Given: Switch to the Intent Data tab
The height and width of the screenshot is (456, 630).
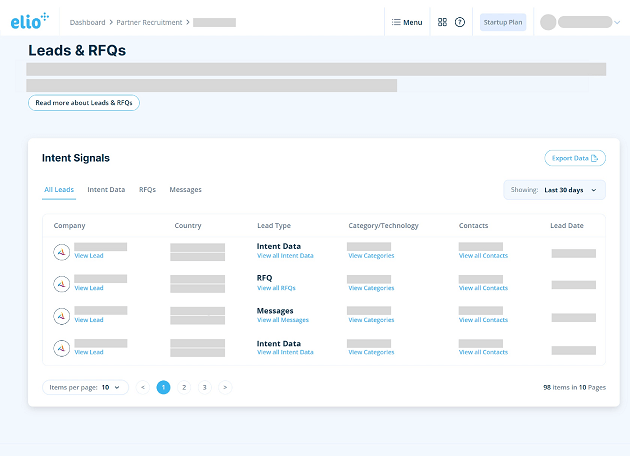Looking at the screenshot, I should (106, 190).
